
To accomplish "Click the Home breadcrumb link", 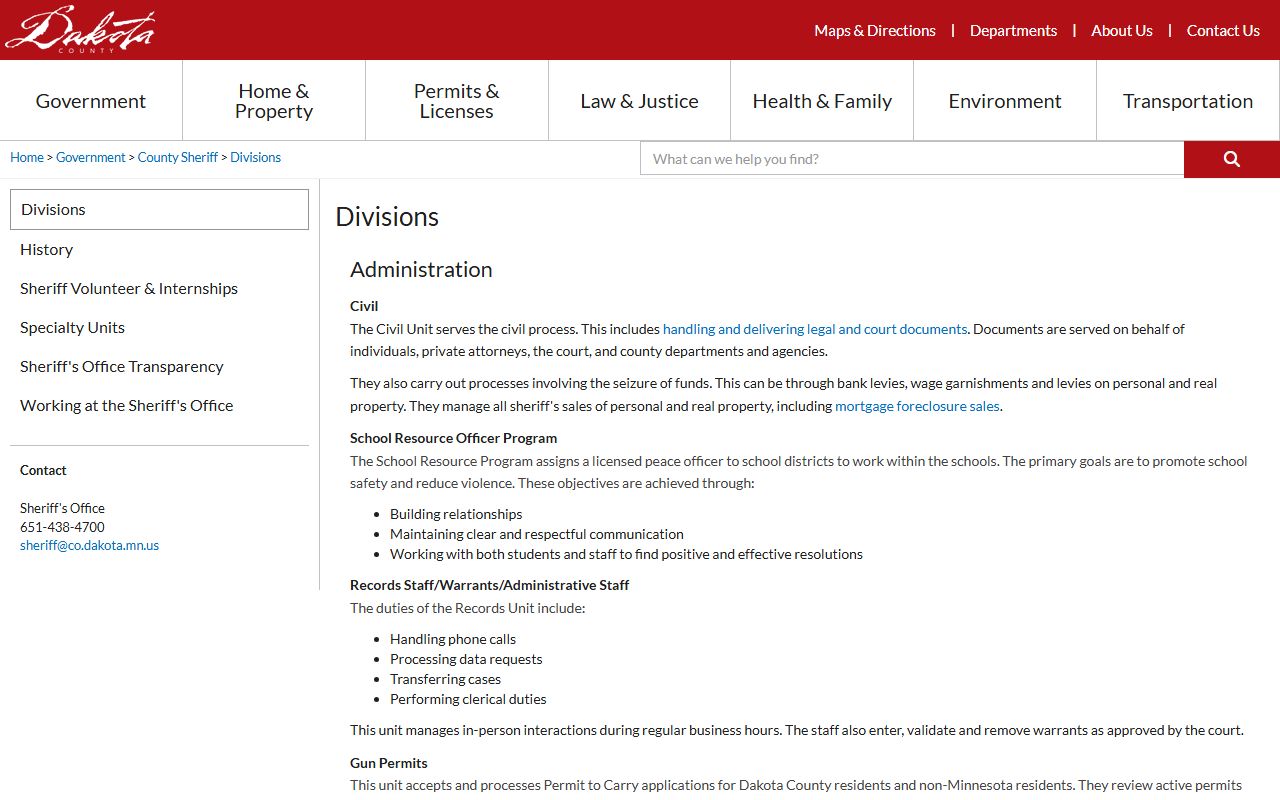I will pos(27,158).
